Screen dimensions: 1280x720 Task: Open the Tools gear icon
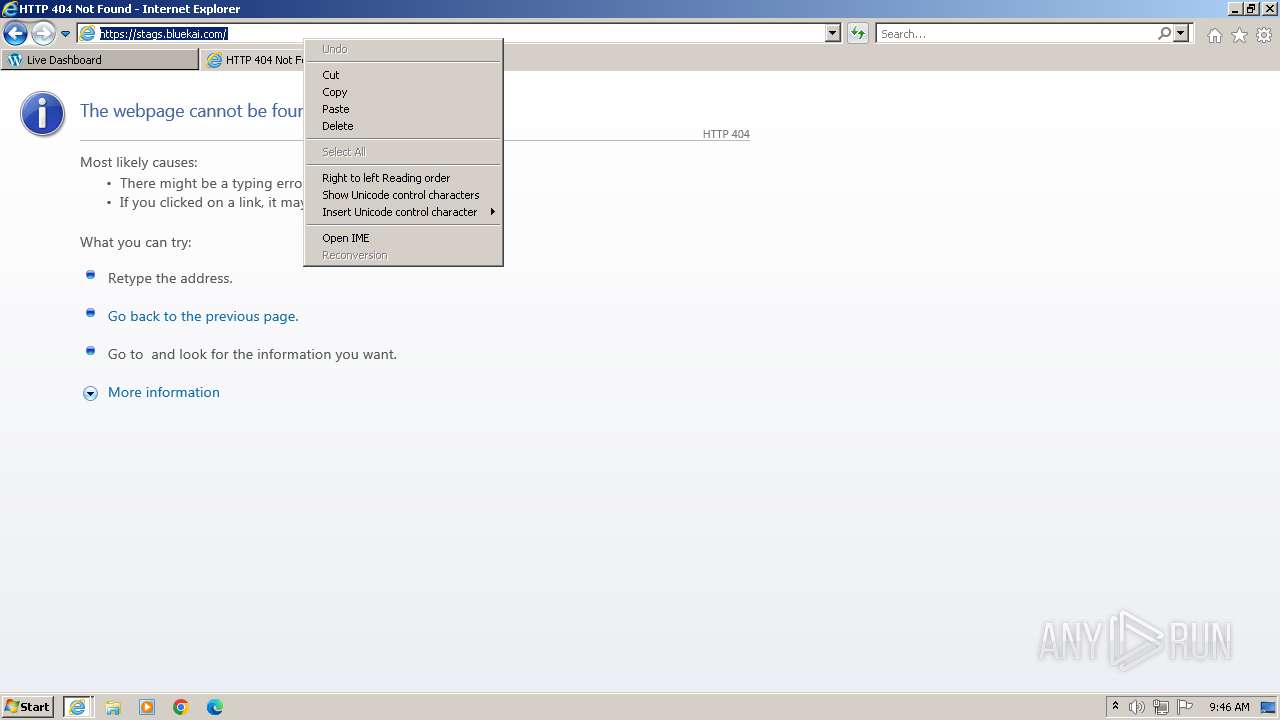click(1264, 35)
